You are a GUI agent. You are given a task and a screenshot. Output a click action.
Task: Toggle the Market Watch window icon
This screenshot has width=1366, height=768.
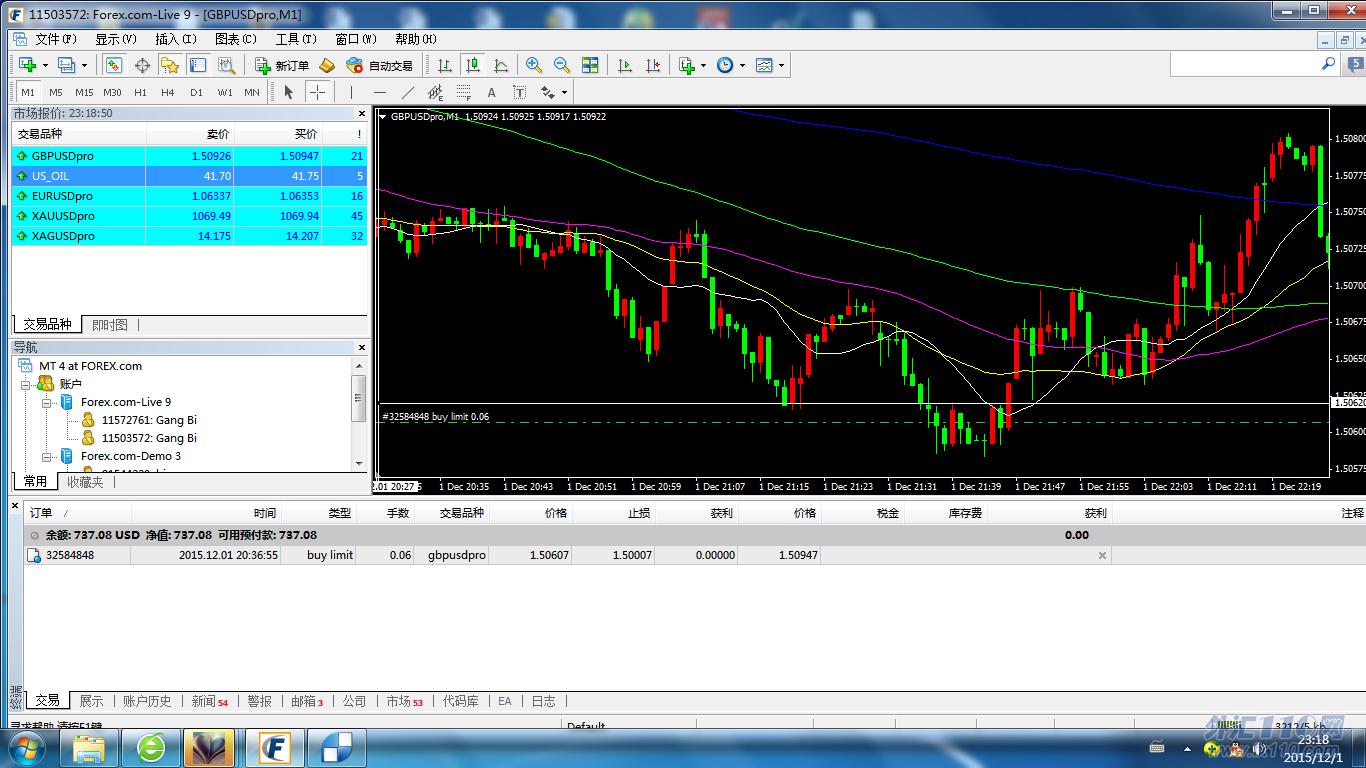(113, 65)
